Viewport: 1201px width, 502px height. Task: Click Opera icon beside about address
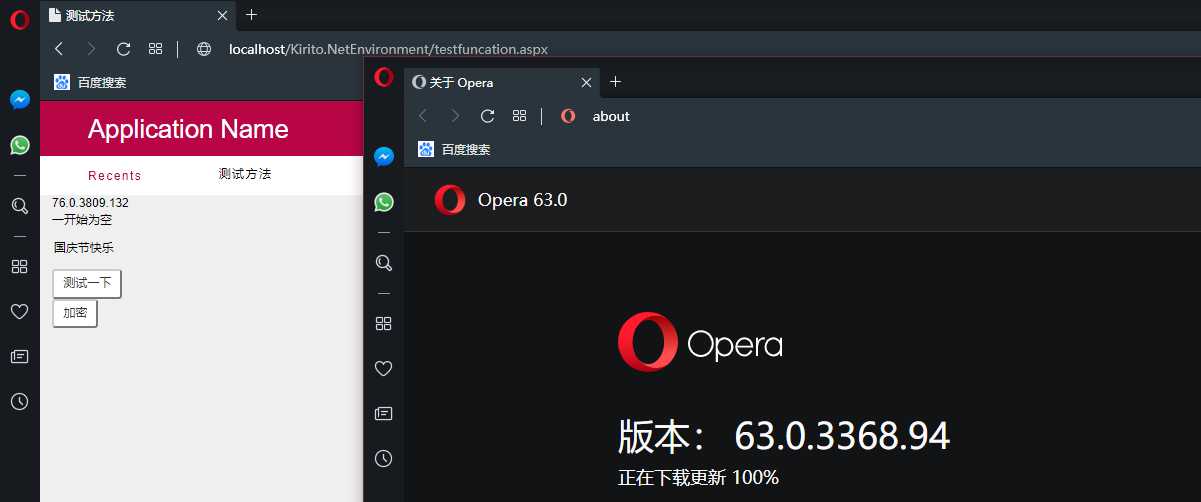[568, 116]
